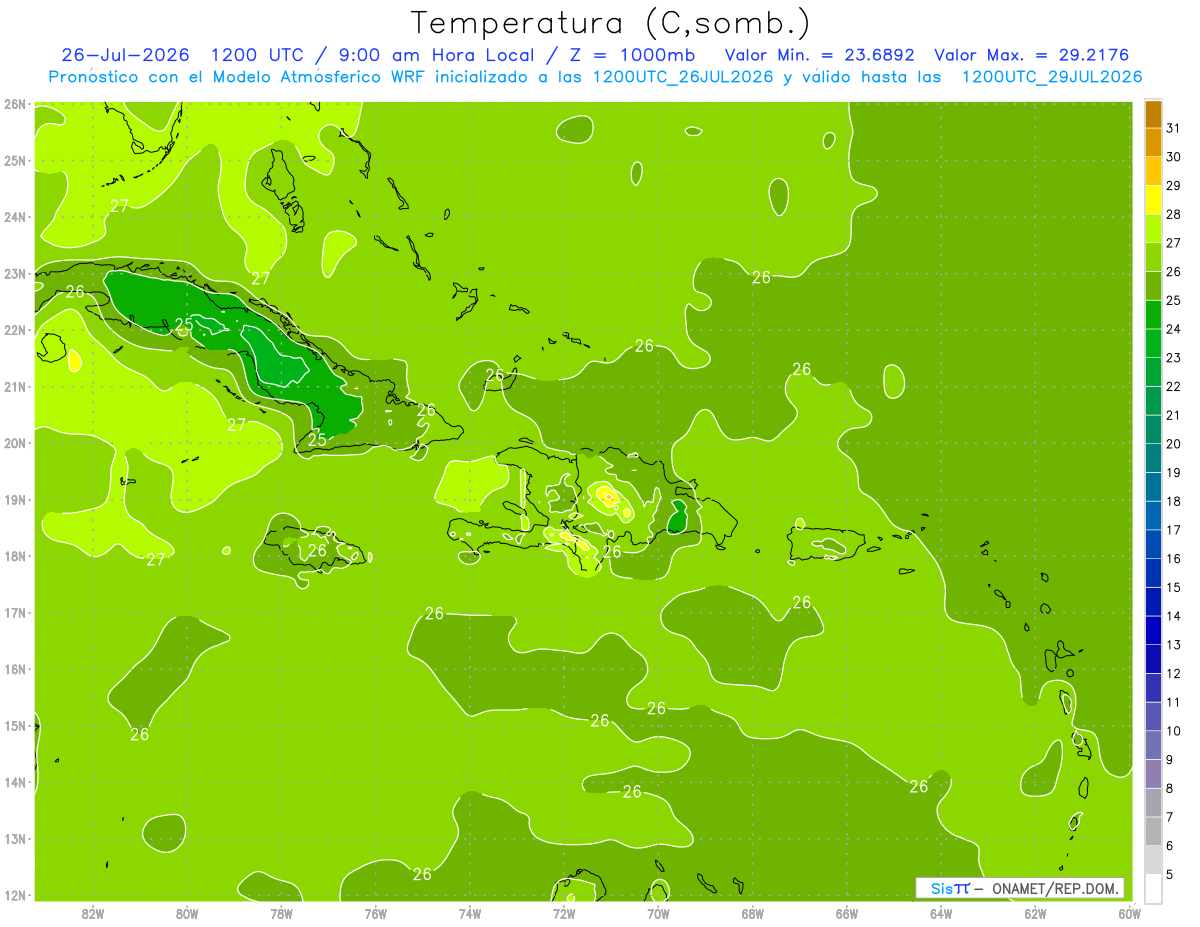This screenshot has width=1200, height=927.
Task: Click the '1200 UTC' time in the header
Action: [258, 55]
